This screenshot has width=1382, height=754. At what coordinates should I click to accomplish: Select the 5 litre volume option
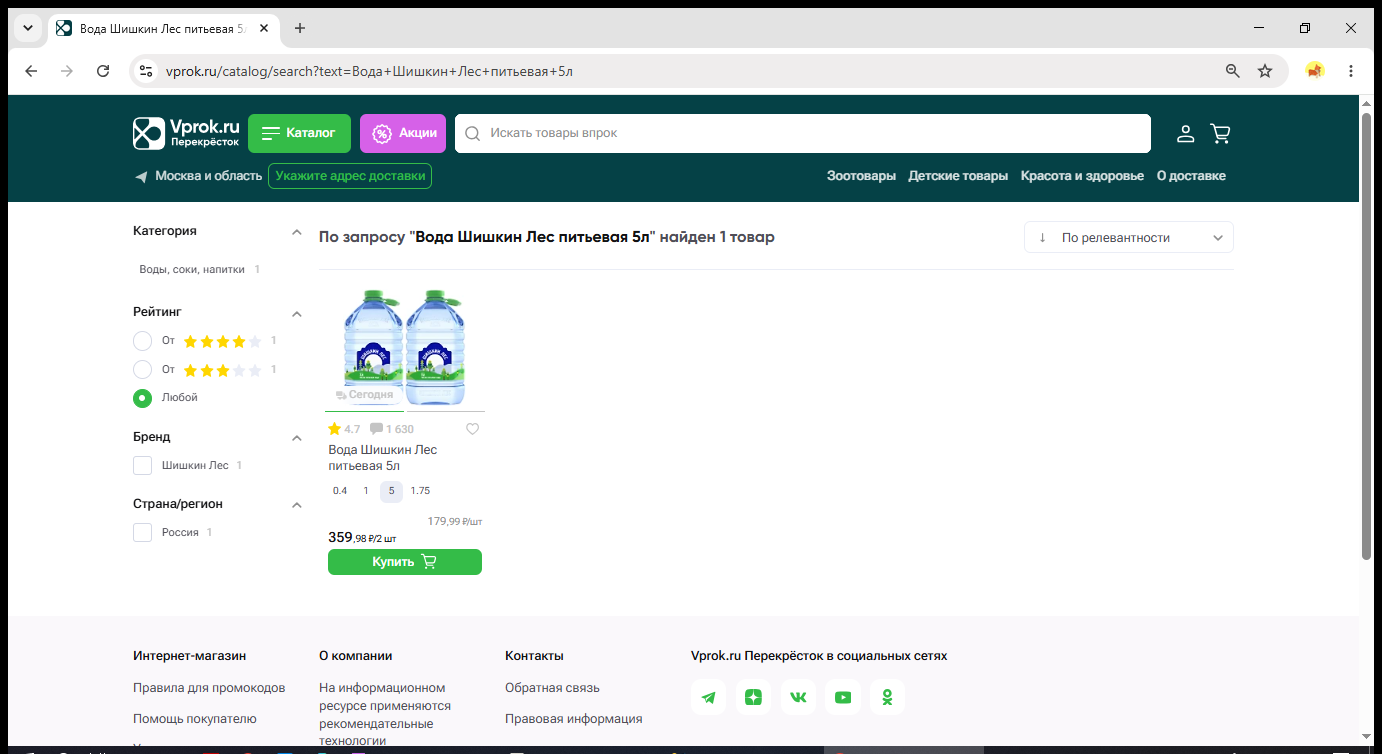392,491
